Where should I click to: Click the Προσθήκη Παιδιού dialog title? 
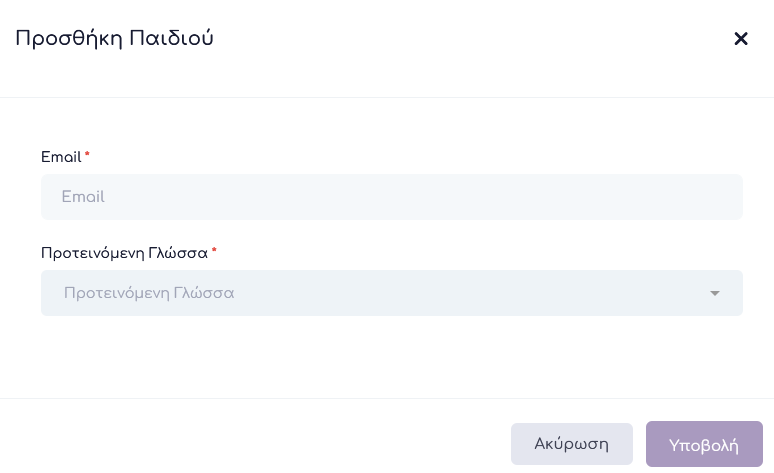click(114, 39)
